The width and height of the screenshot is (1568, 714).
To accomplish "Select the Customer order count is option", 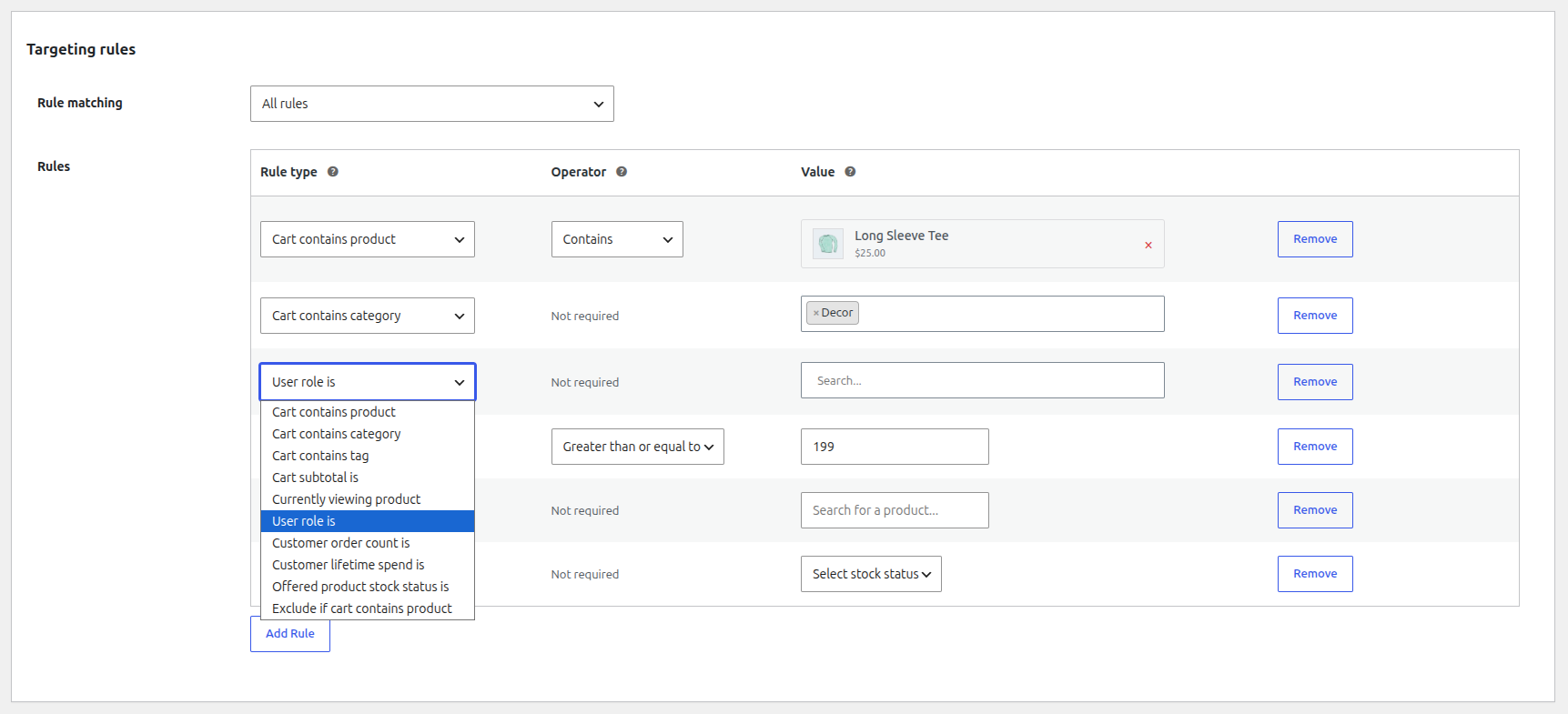I will point(368,543).
